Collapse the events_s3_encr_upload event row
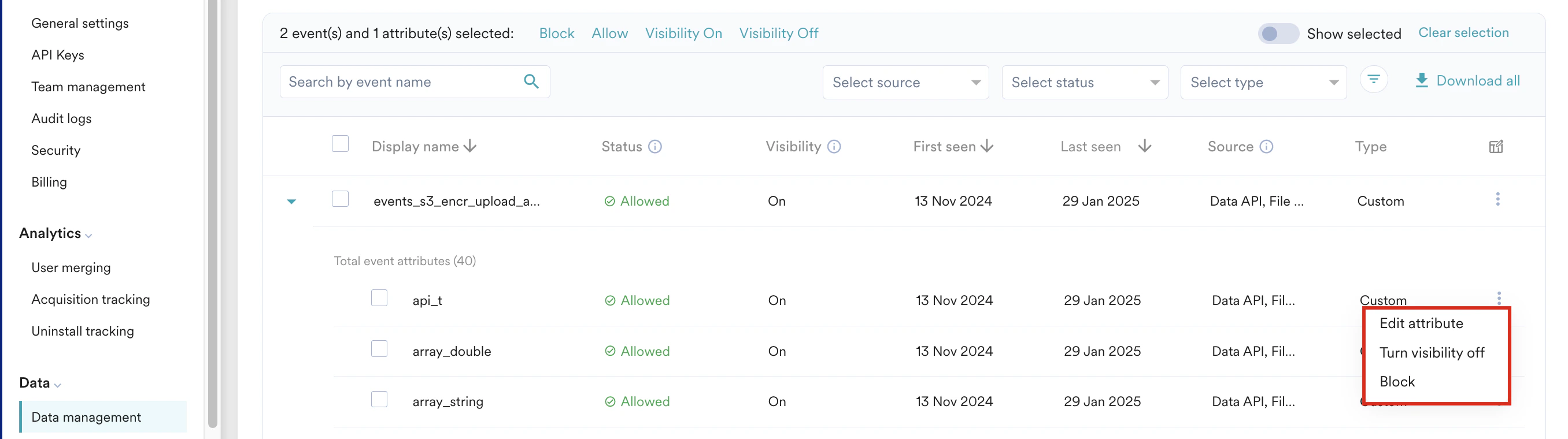This screenshot has width=1568, height=439. click(291, 200)
